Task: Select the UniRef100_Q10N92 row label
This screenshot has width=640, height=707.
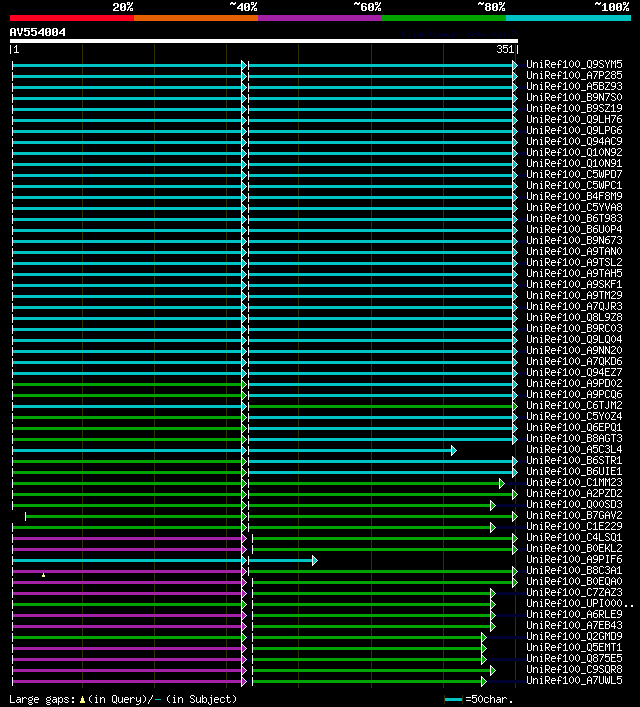Action: (574, 152)
